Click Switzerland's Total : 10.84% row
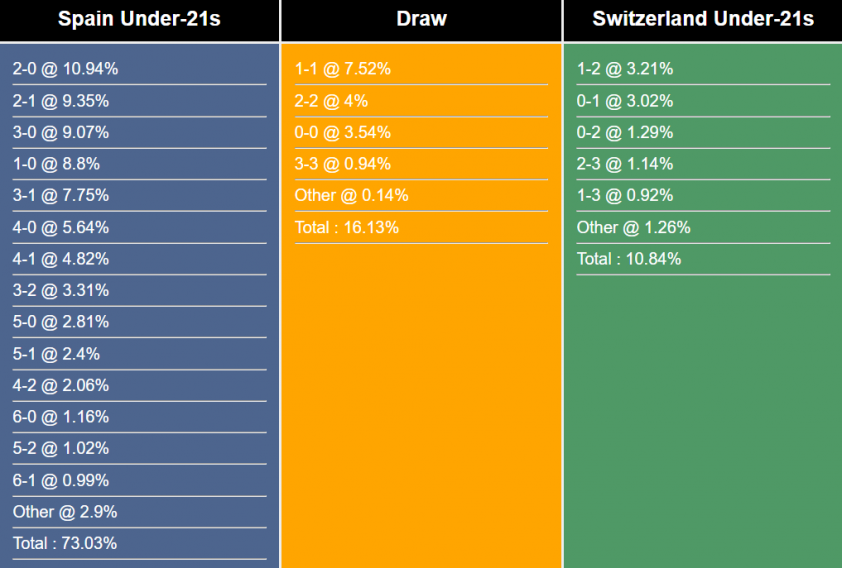The height and width of the screenshot is (568, 842). pos(629,259)
